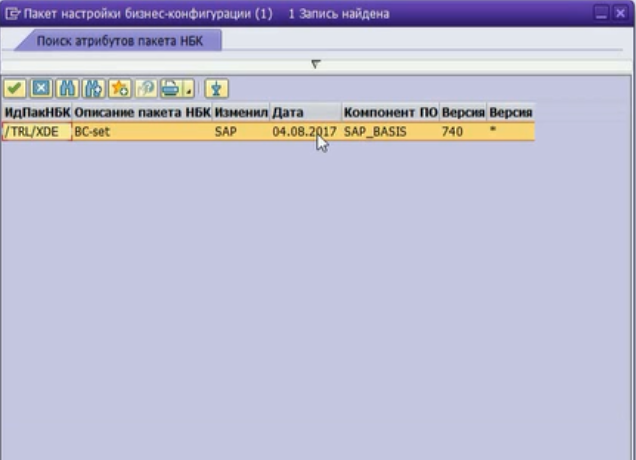Expand the search criteria triangle below tab
636x460 pixels.
coord(316,64)
